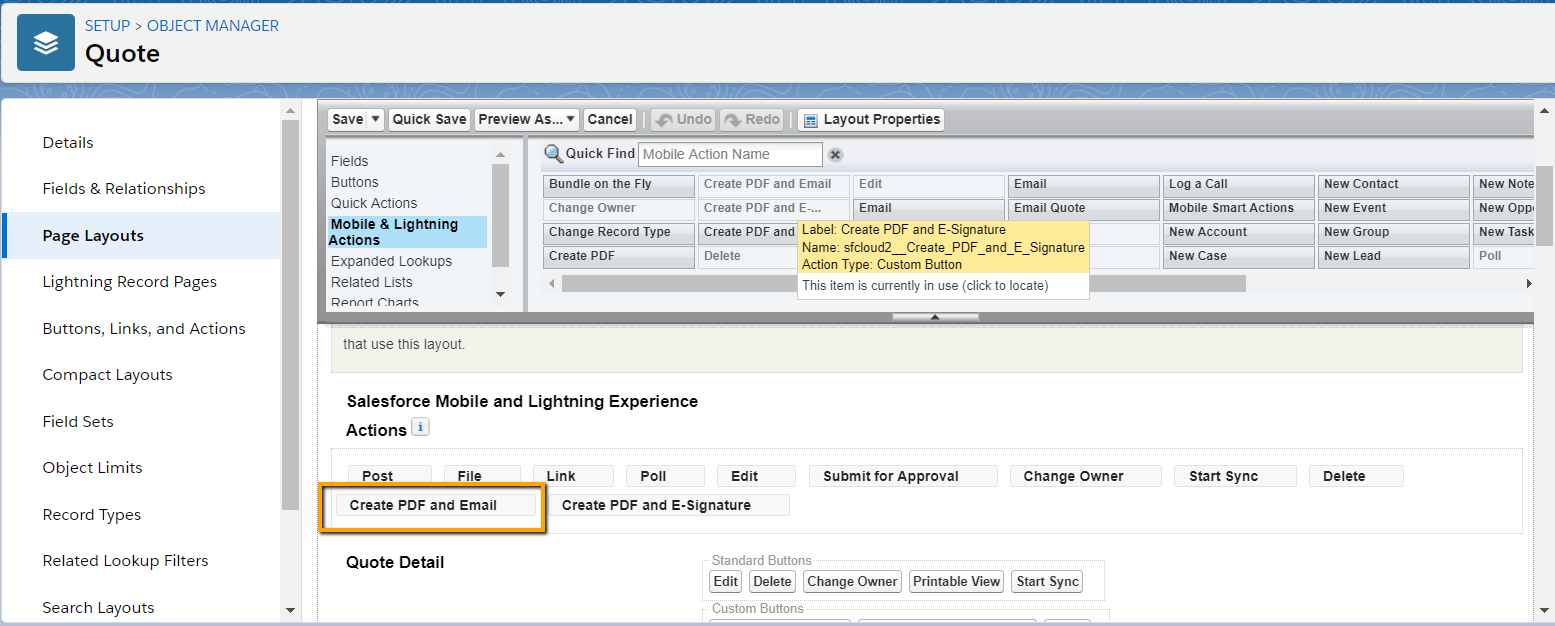Select the Fields palette category
This screenshot has height=626, width=1555.
tap(349, 161)
